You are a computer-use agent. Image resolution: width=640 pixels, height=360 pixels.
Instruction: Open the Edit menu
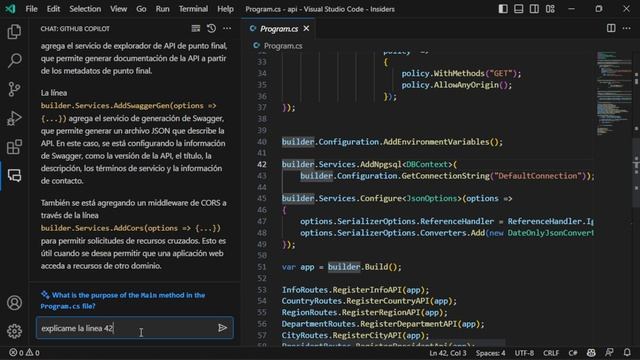[53, 9]
